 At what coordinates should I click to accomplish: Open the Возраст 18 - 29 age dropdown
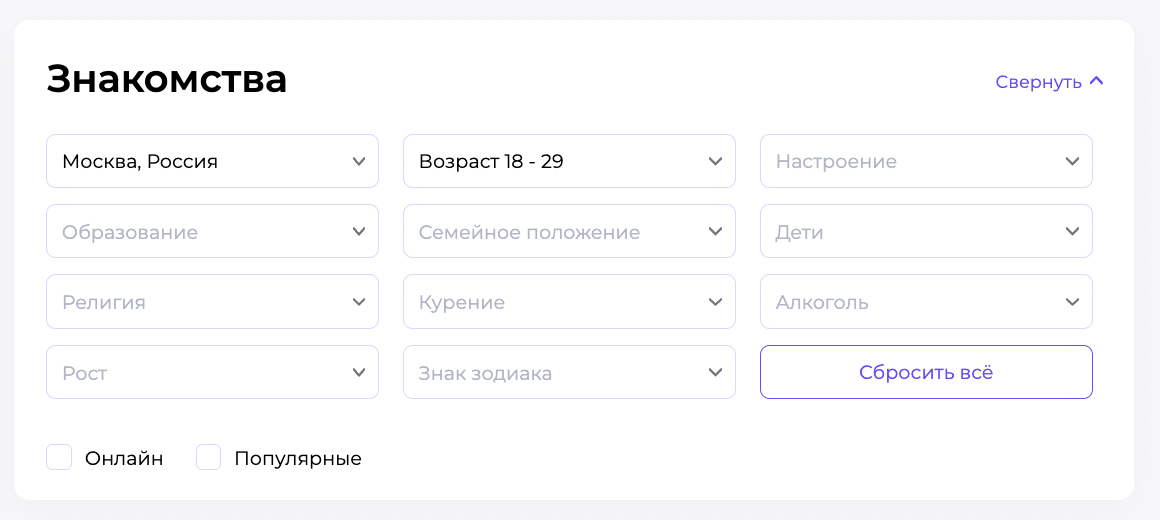tap(569, 161)
